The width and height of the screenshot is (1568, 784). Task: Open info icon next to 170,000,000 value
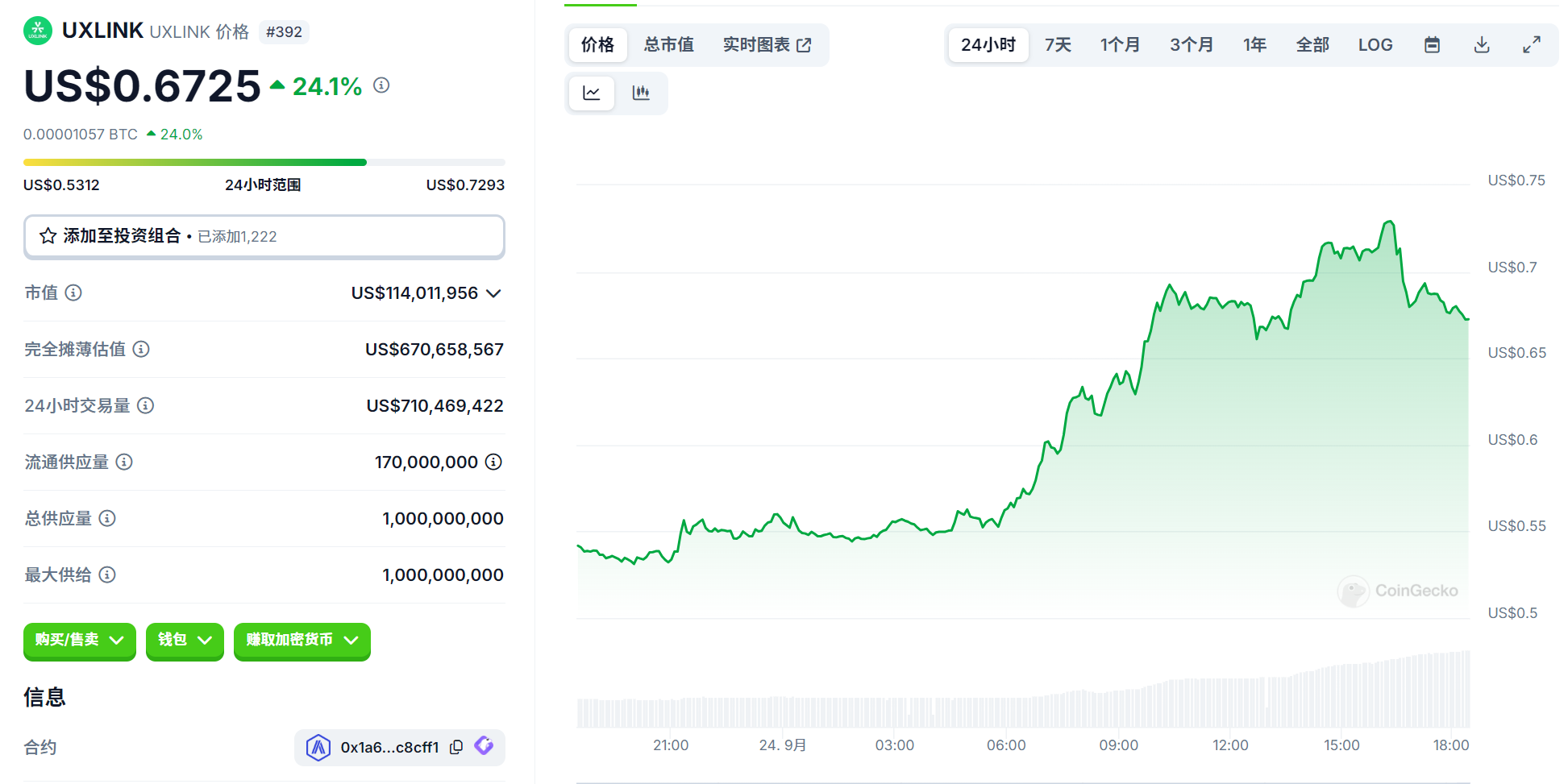point(493,463)
